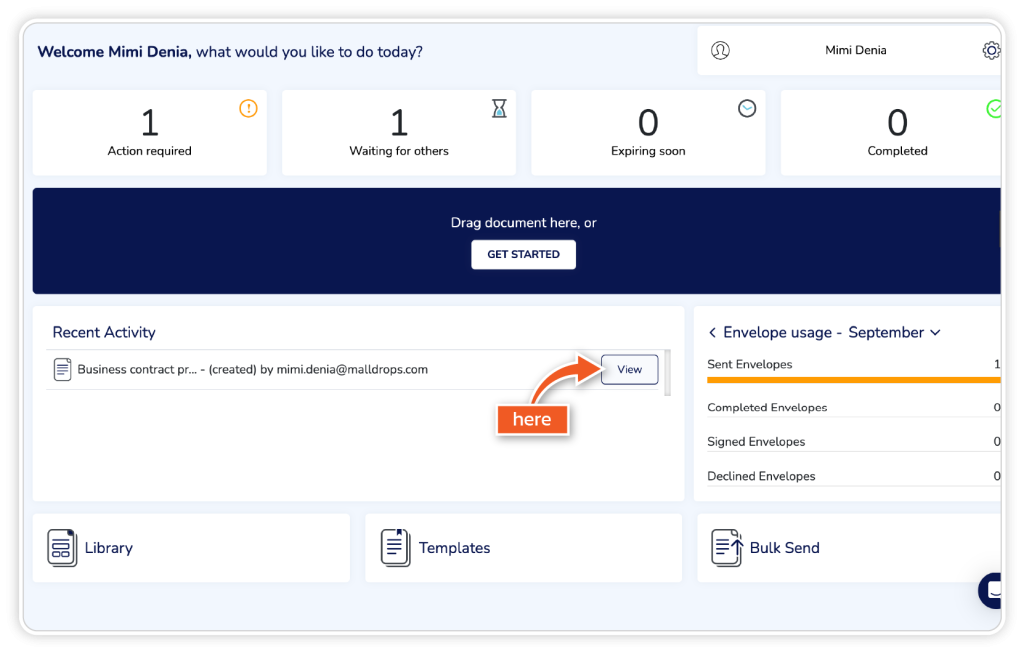Open the chat support bubble
Screen dimensions: 1024x654
(994, 591)
